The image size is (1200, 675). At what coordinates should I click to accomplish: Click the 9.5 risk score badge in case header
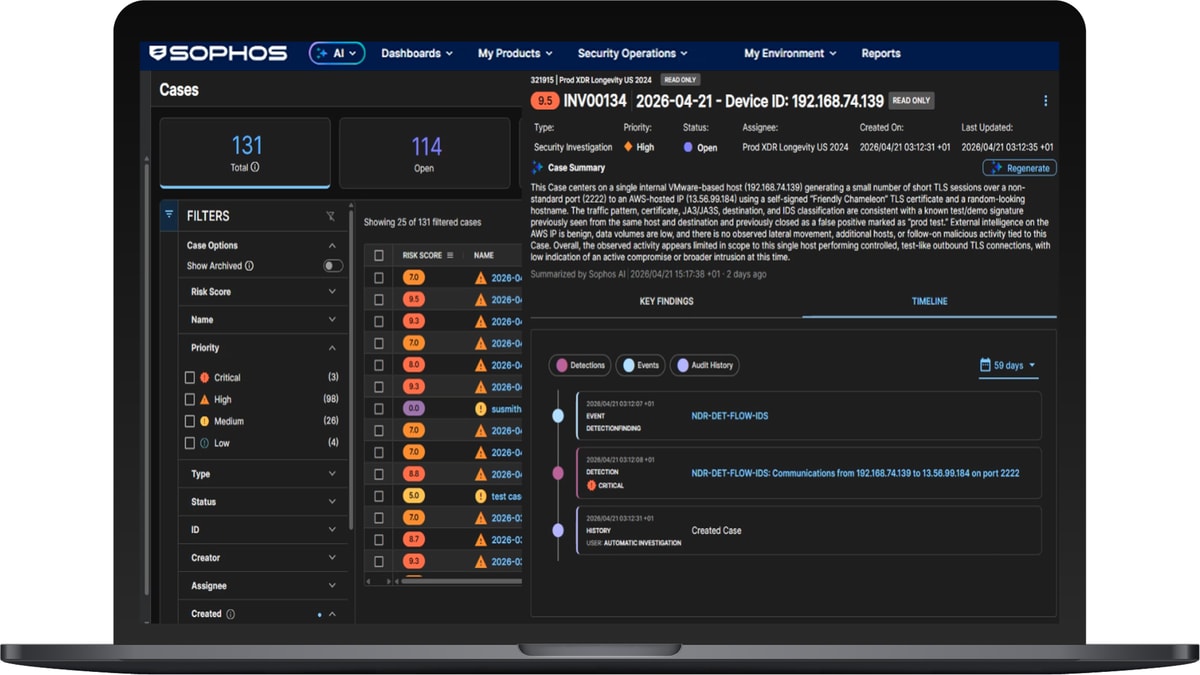[x=545, y=101]
